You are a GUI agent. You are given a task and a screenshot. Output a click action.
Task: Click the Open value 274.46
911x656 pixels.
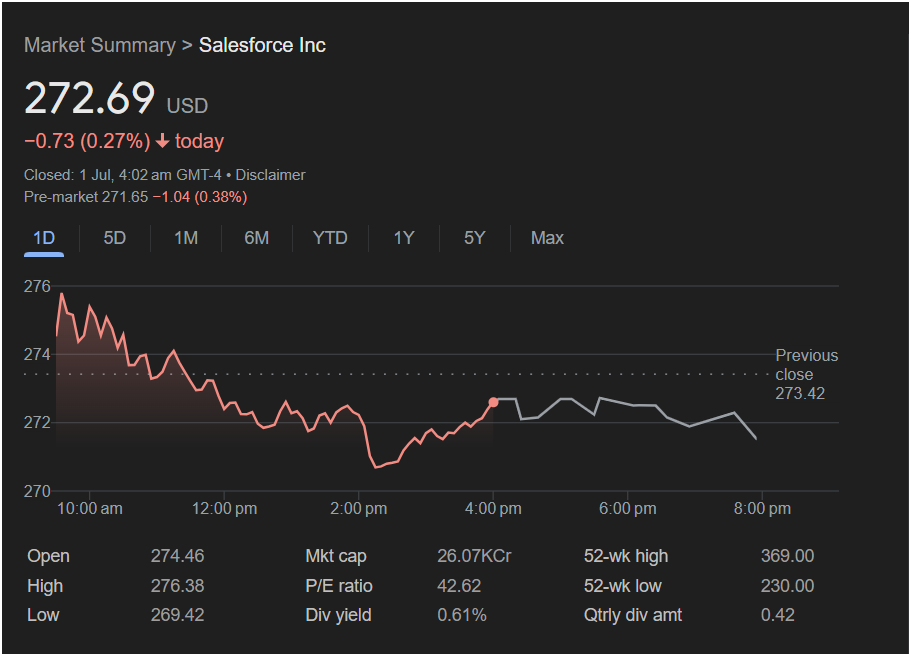[x=177, y=556]
